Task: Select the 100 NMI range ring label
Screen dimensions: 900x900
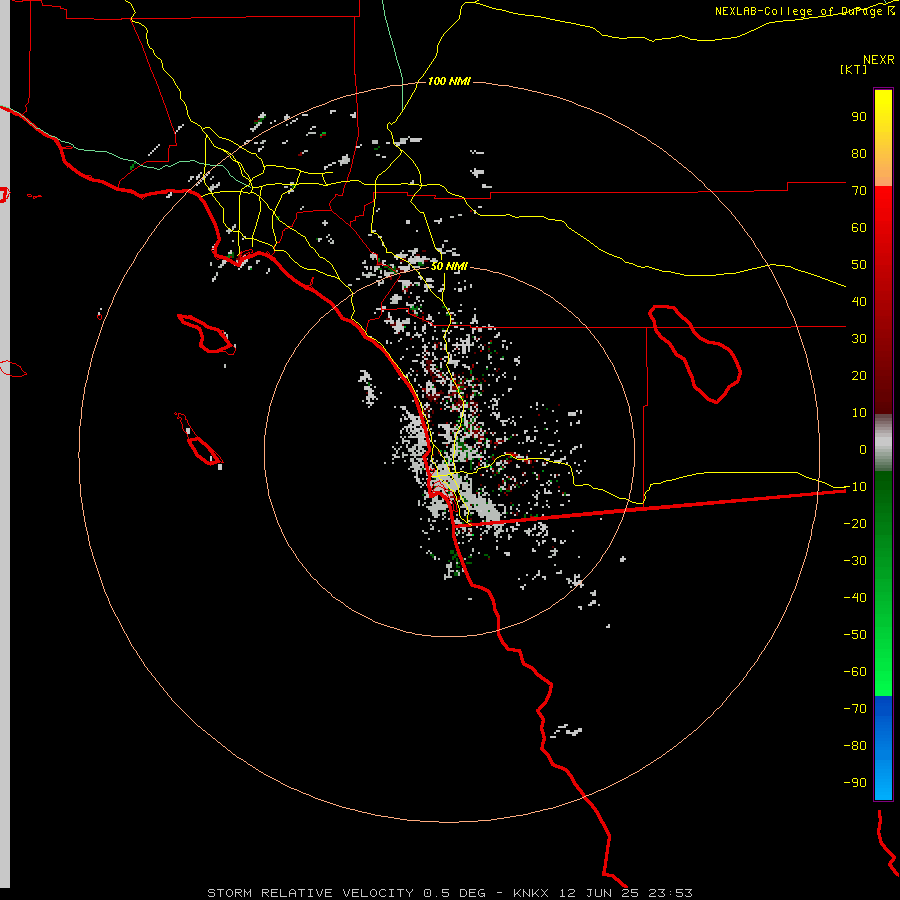Action: pyautogui.click(x=449, y=82)
